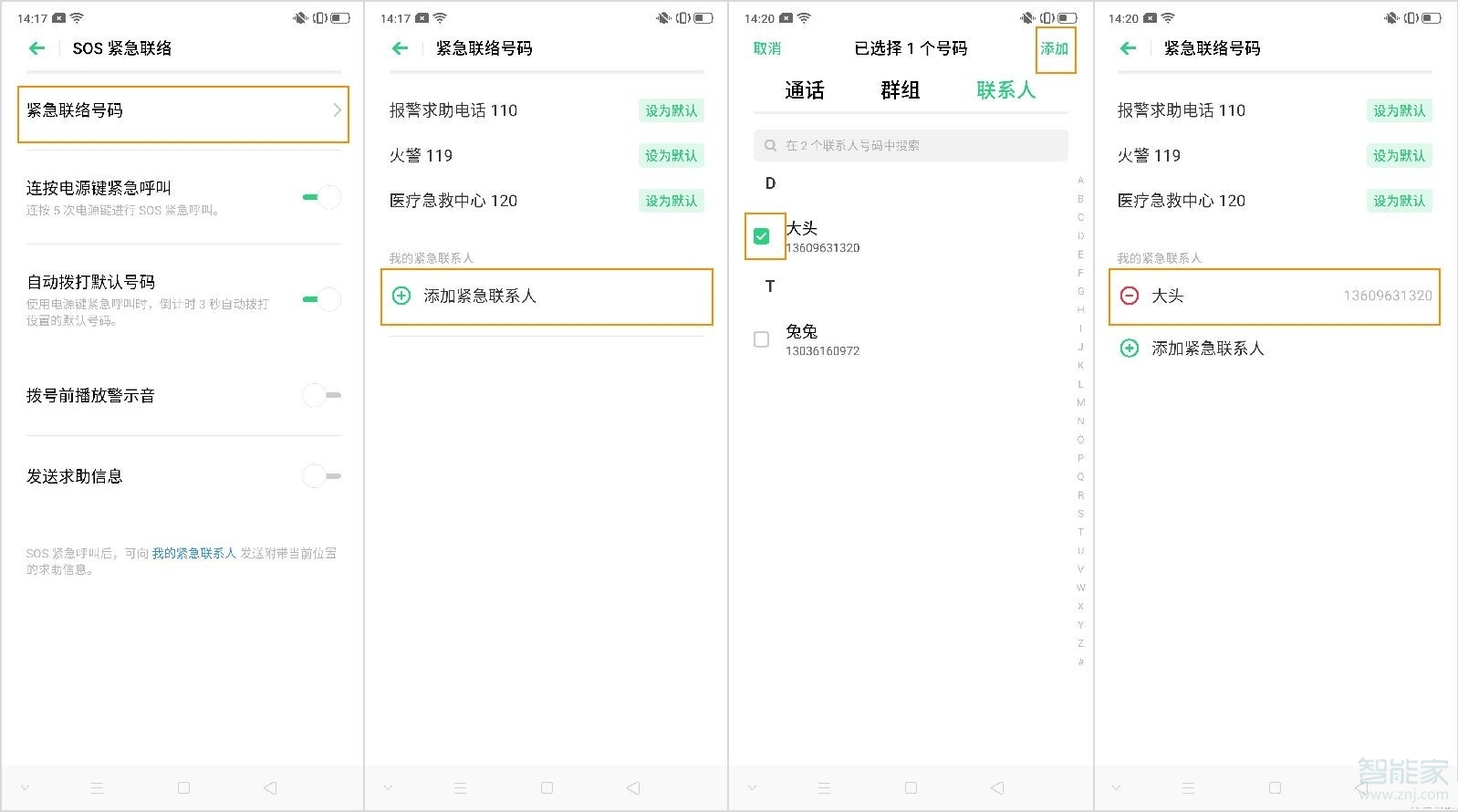Tap back arrow on second 紧急联络号码 screen
Screen dimensions: 1458x812
400,48
